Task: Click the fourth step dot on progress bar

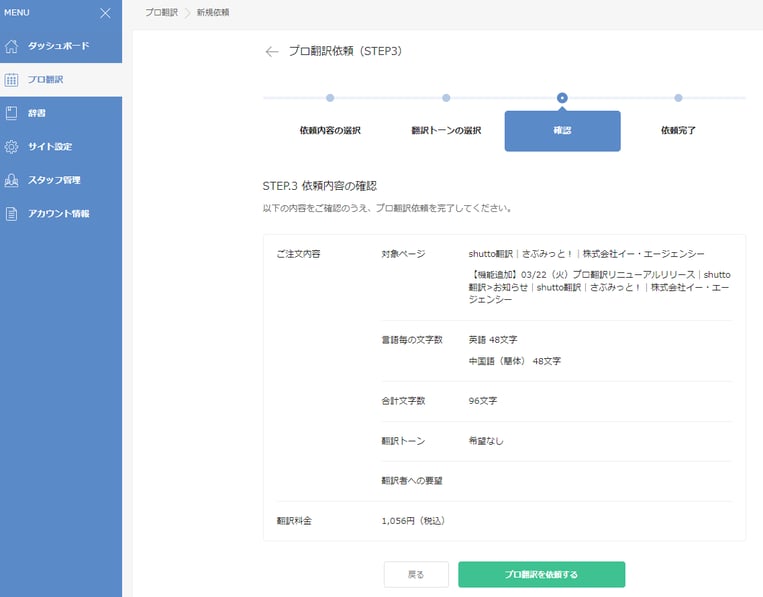Action: point(678,98)
